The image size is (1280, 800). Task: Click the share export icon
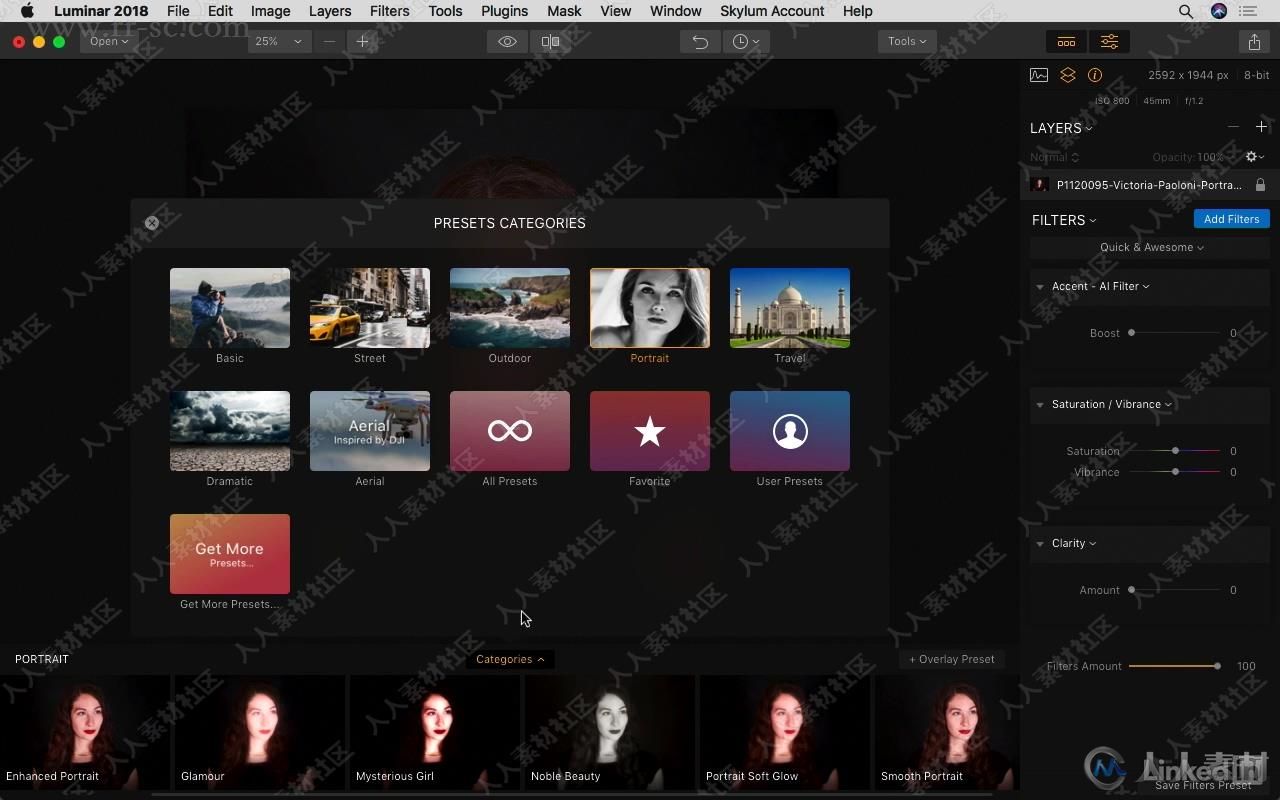[1254, 41]
